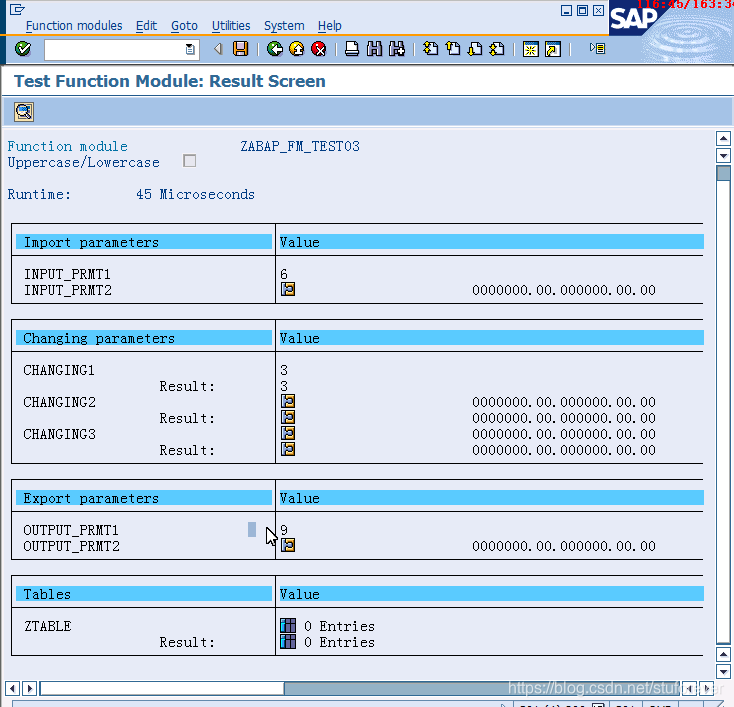Open ZTABLE Result table entries icon
The image size is (734, 707).
288,641
